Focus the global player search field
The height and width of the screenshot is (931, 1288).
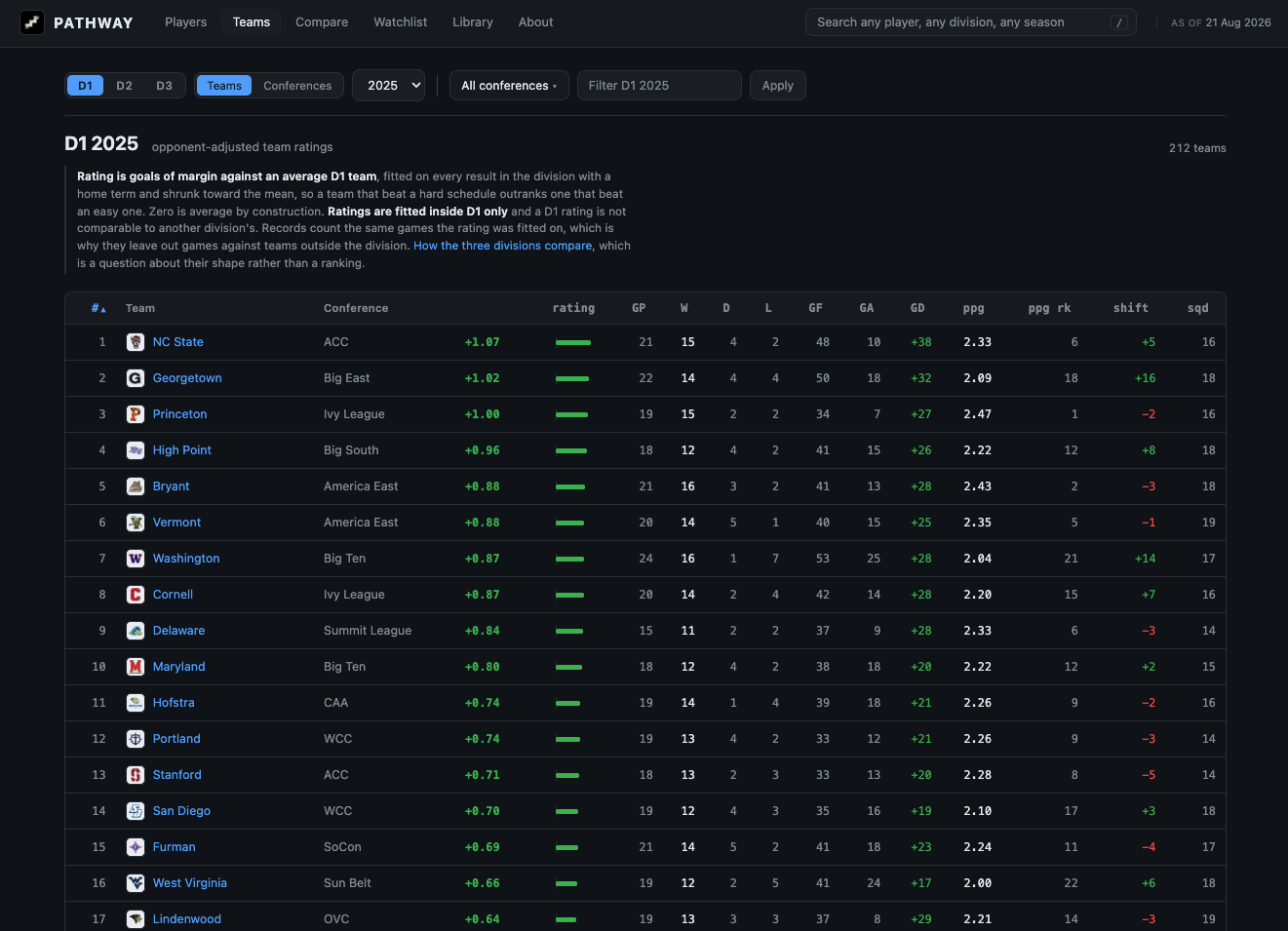[971, 22]
